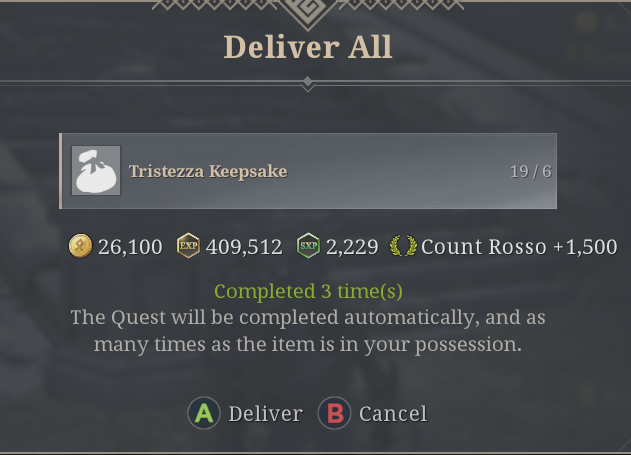The image size is (631, 455).
Task: Click the green Completed 3 time(s) text
Action: (x=307, y=292)
